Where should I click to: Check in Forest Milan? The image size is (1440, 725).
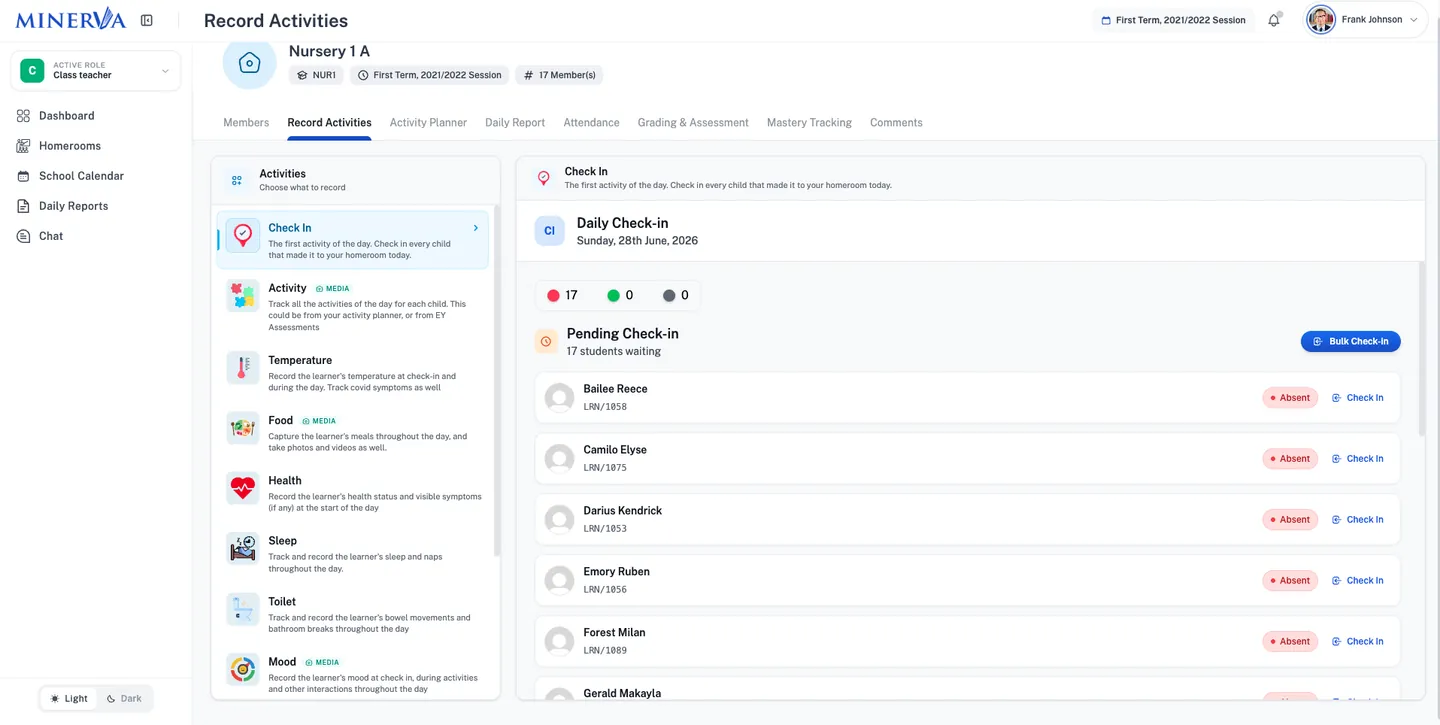coord(1357,641)
